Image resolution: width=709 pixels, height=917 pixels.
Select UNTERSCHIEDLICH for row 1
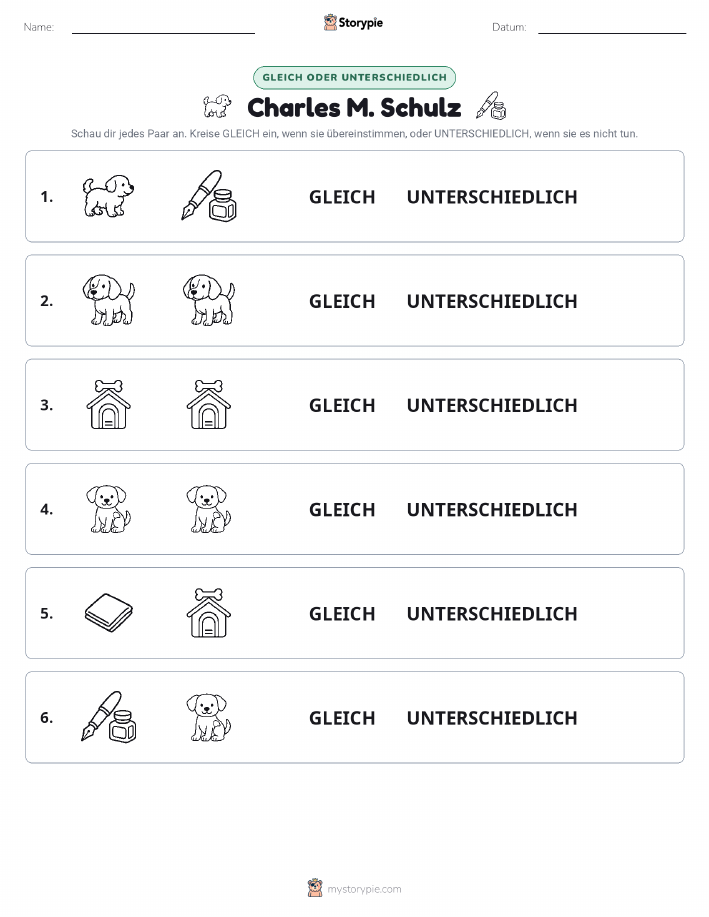[x=492, y=197]
